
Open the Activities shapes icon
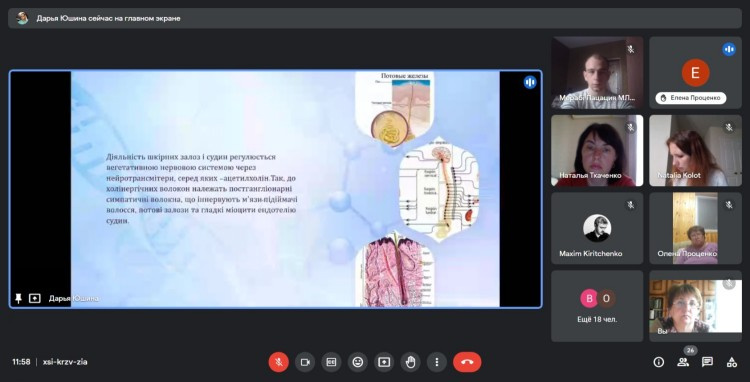pyautogui.click(x=732, y=362)
